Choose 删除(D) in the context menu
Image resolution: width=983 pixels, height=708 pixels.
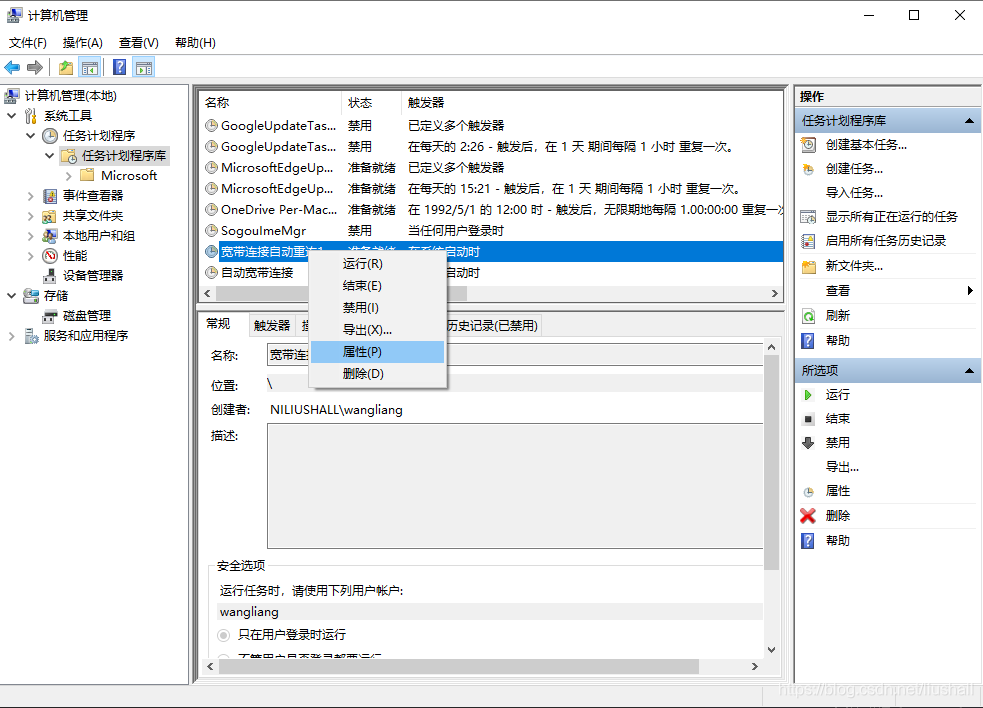tap(377, 374)
